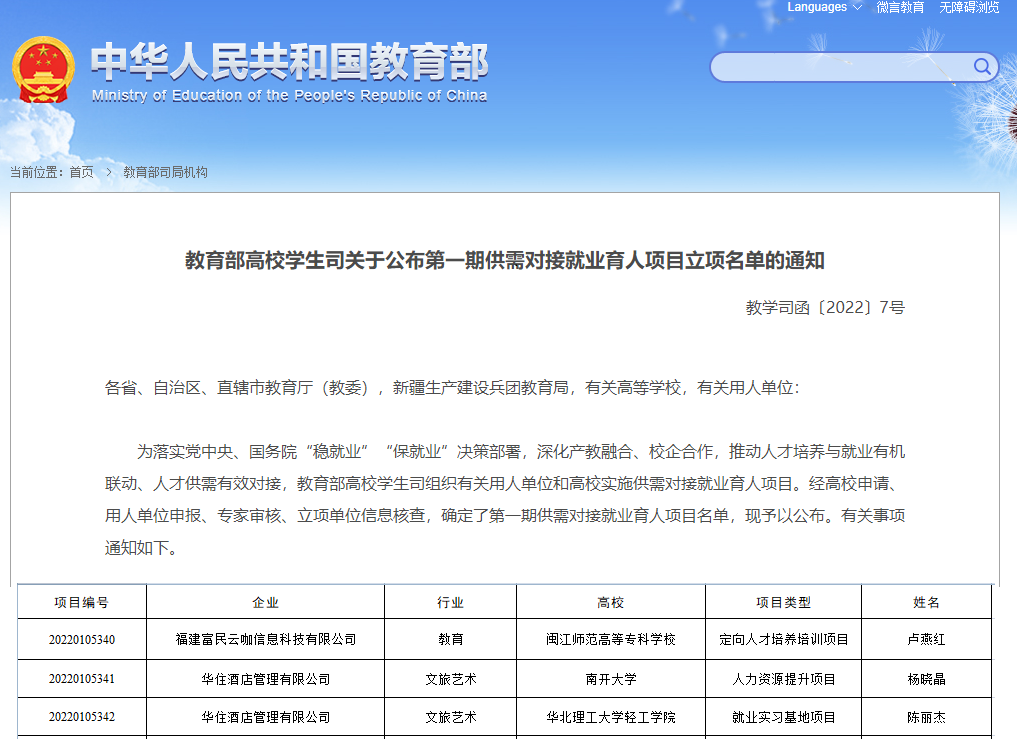Viewport: 1018px width, 754px height.
Task: Click 就业实习基地项目 cell
Action: click(x=784, y=717)
